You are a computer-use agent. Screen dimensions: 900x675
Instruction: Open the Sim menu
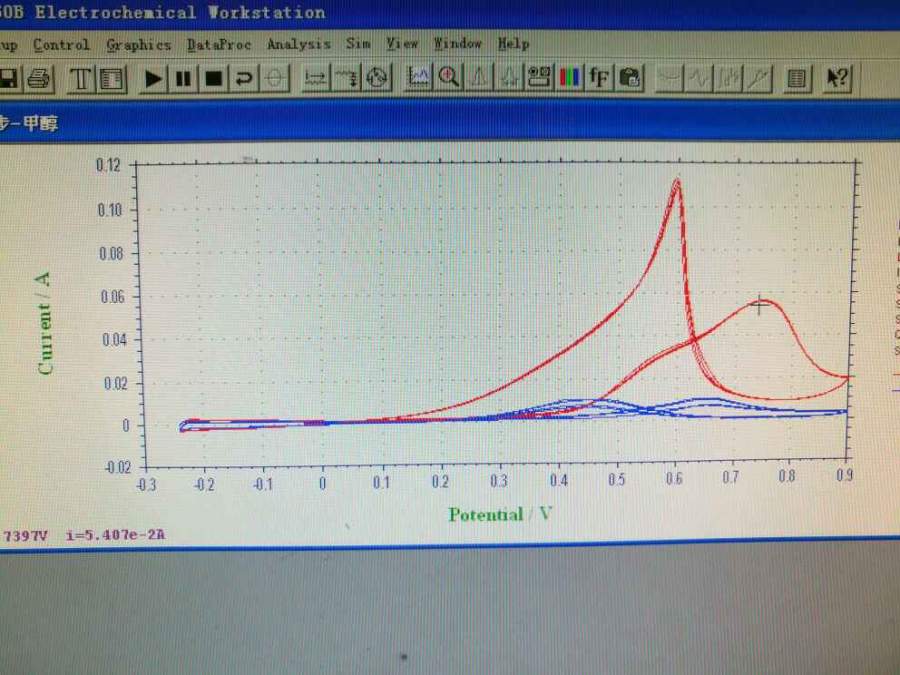358,44
